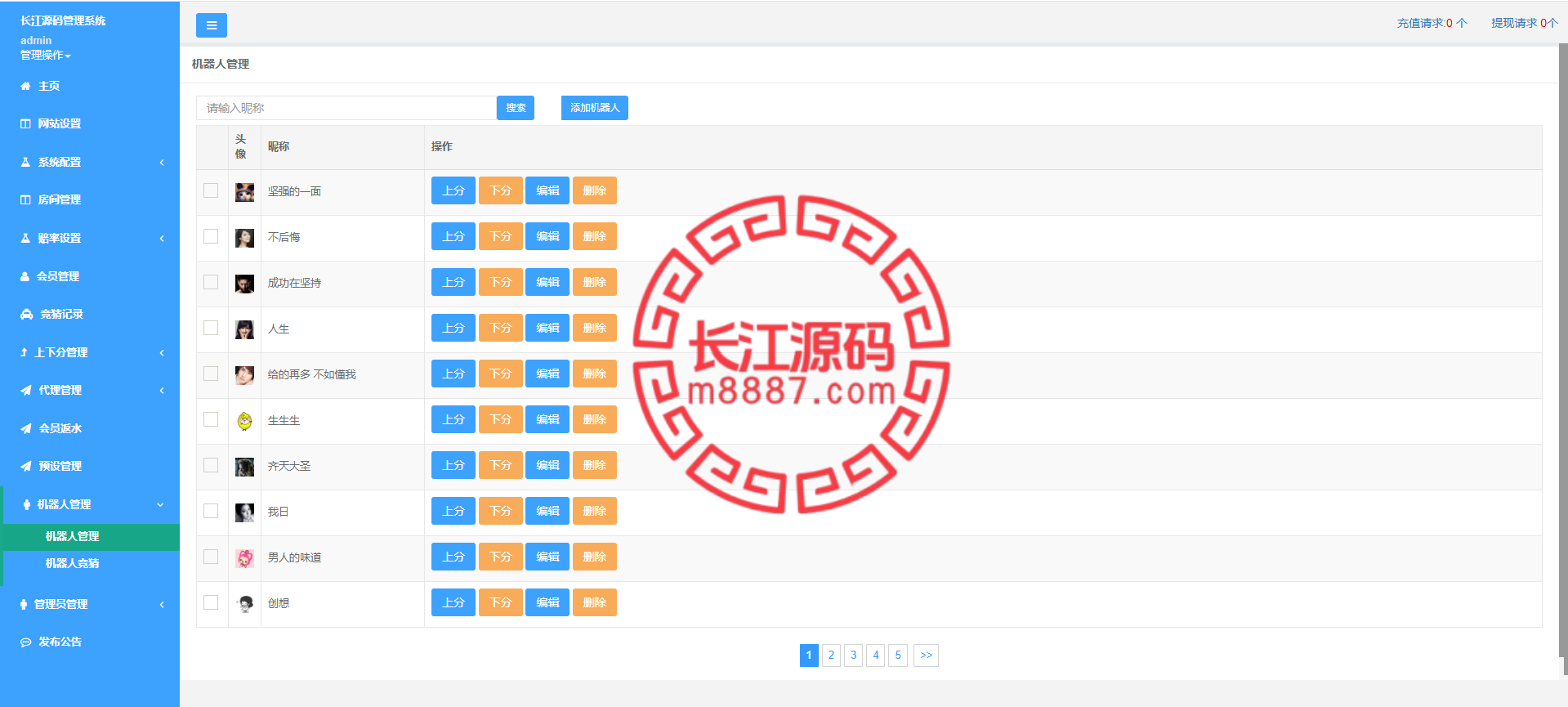
Task: Click avatar of robot 齐天大圣
Action: pos(244,467)
